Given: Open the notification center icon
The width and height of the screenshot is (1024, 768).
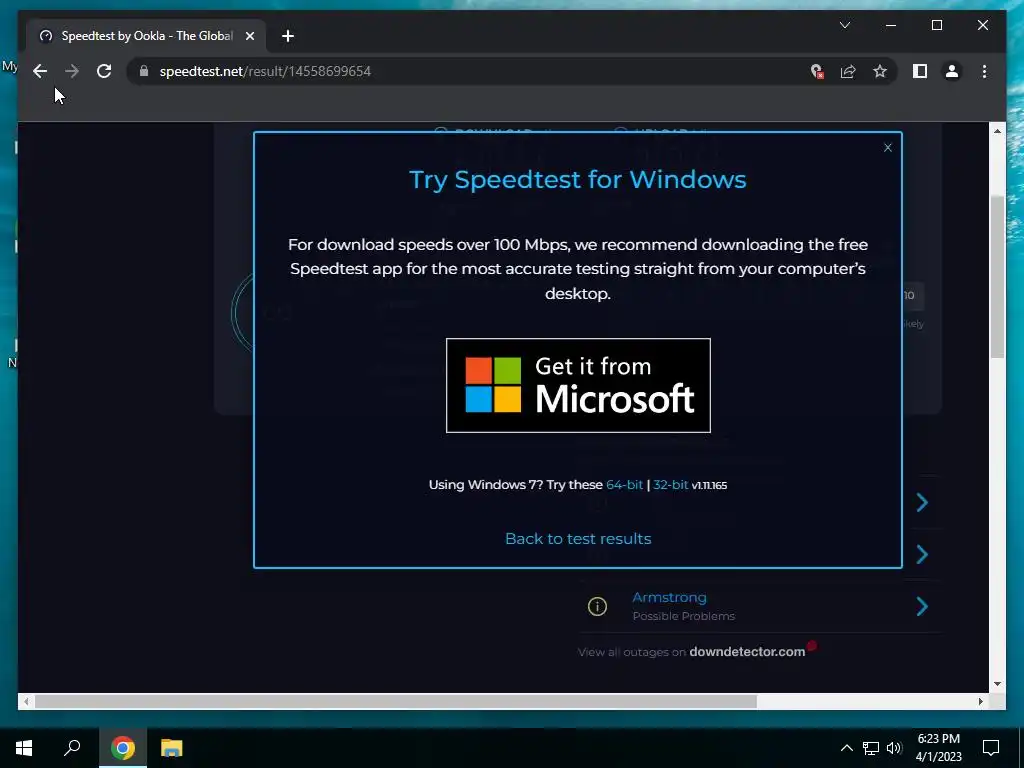Looking at the screenshot, I should (x=991, y=748).
